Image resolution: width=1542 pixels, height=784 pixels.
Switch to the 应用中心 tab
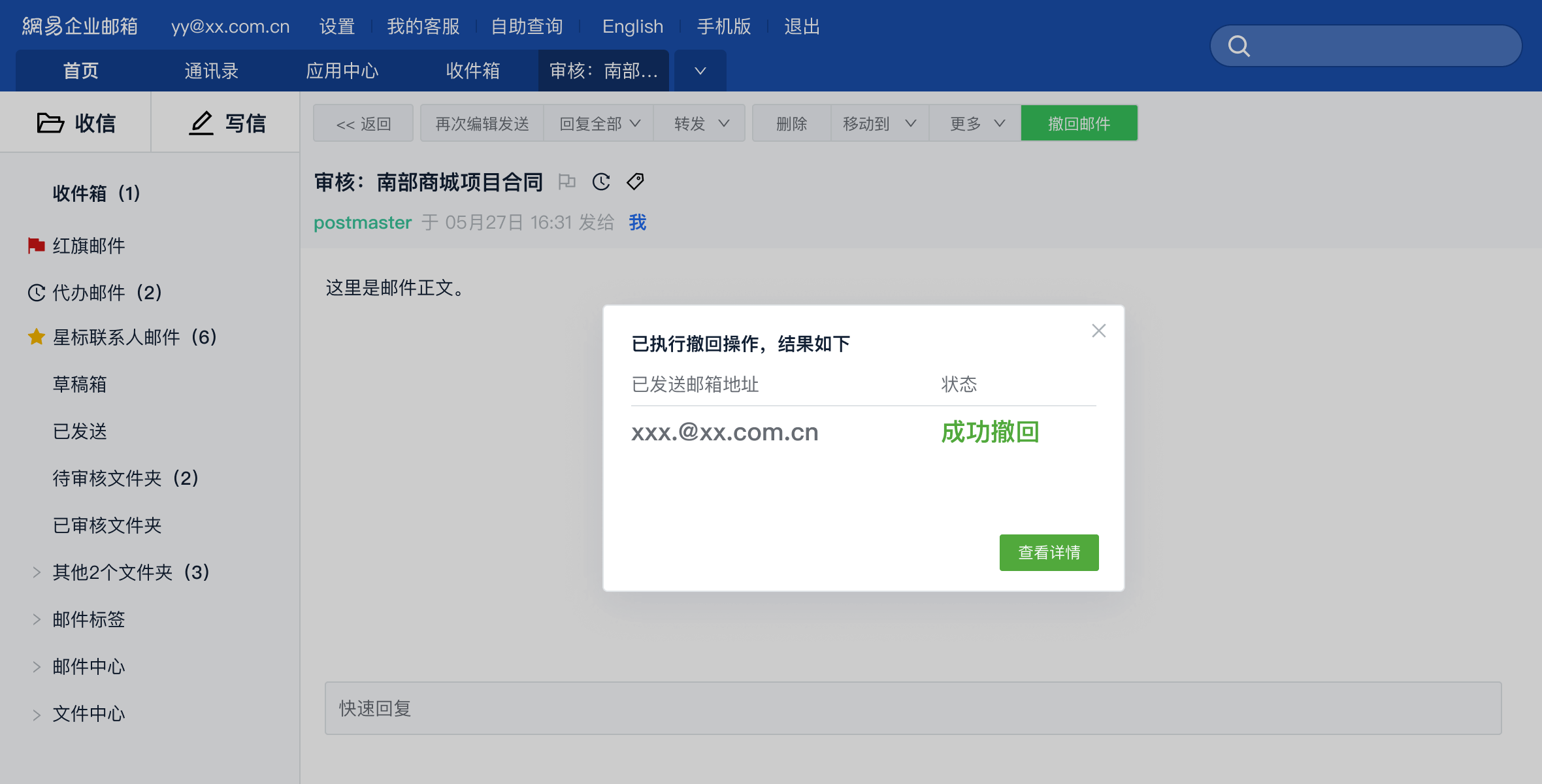click(x=342, y=71)
